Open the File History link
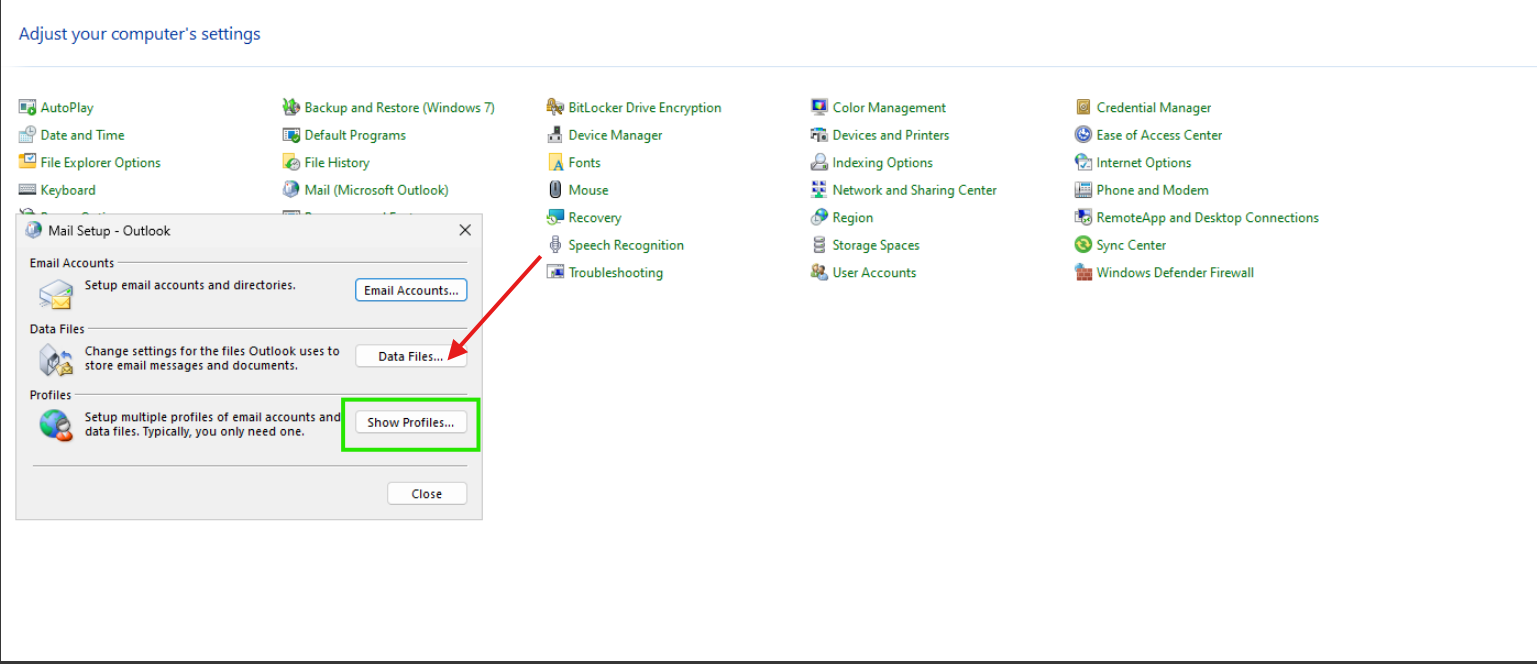The width and height of the screenshot is (1537, 664). coord(337,162)
